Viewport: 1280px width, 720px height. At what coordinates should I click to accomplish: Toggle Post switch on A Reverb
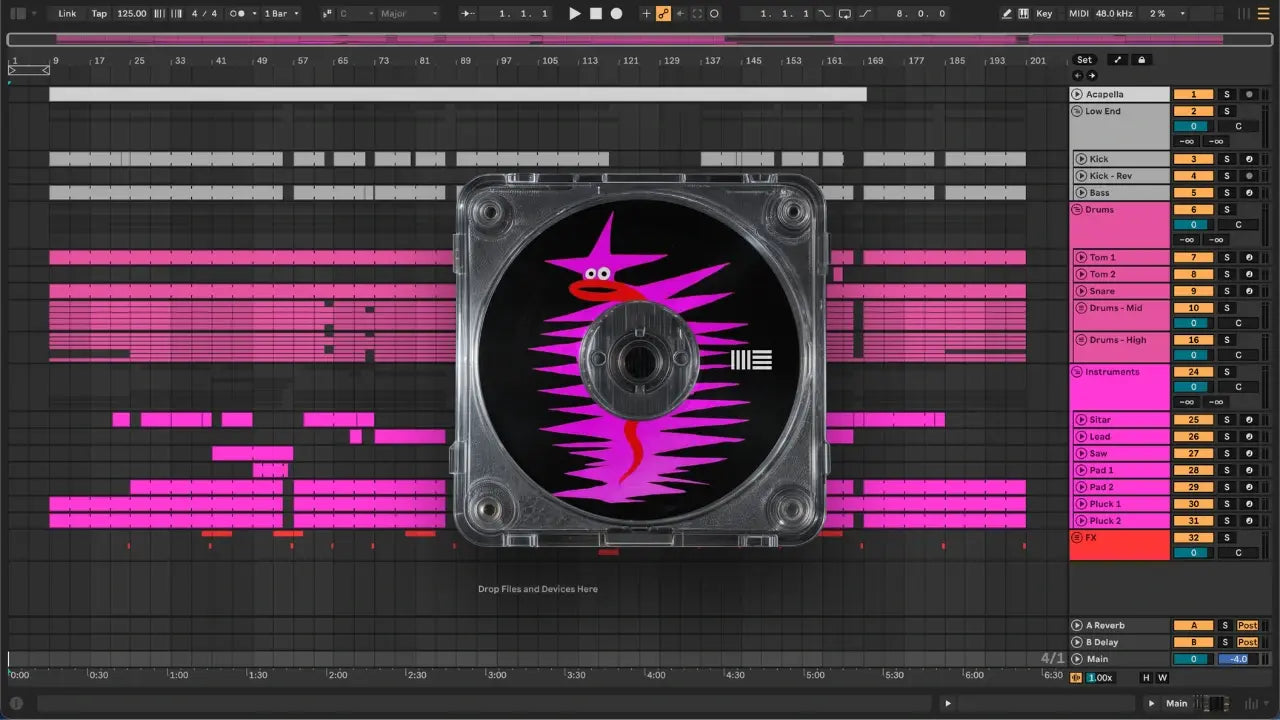[1247, 626]
